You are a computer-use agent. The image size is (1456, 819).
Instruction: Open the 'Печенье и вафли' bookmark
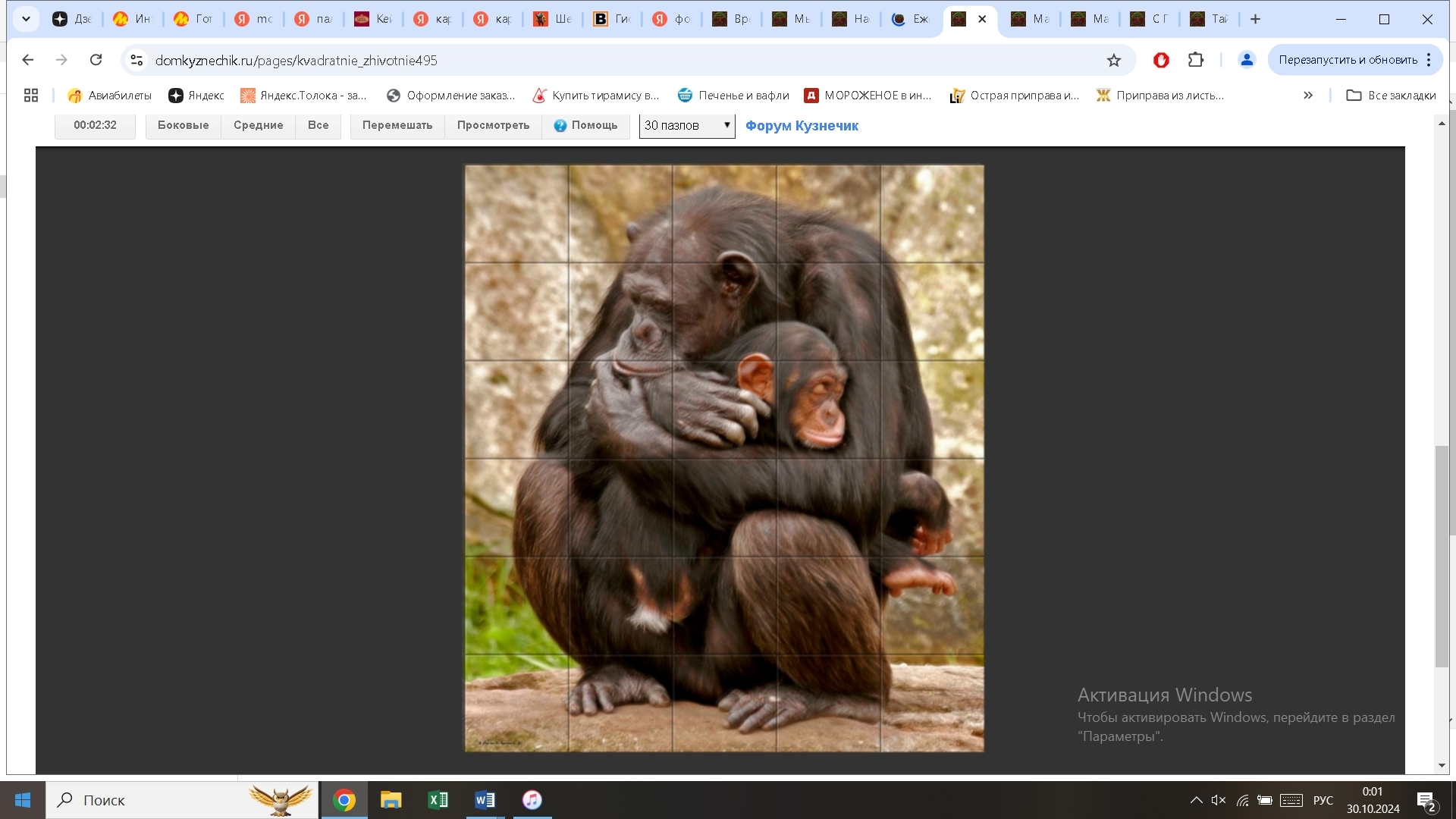coord(733,95)
